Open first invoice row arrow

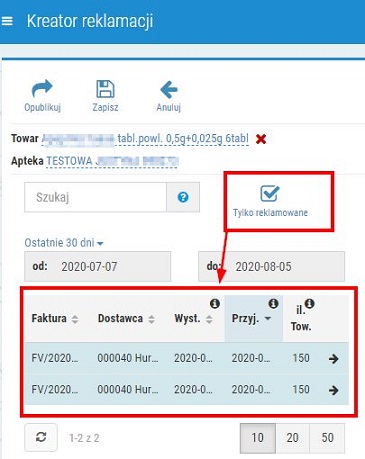tap(333, 358)
